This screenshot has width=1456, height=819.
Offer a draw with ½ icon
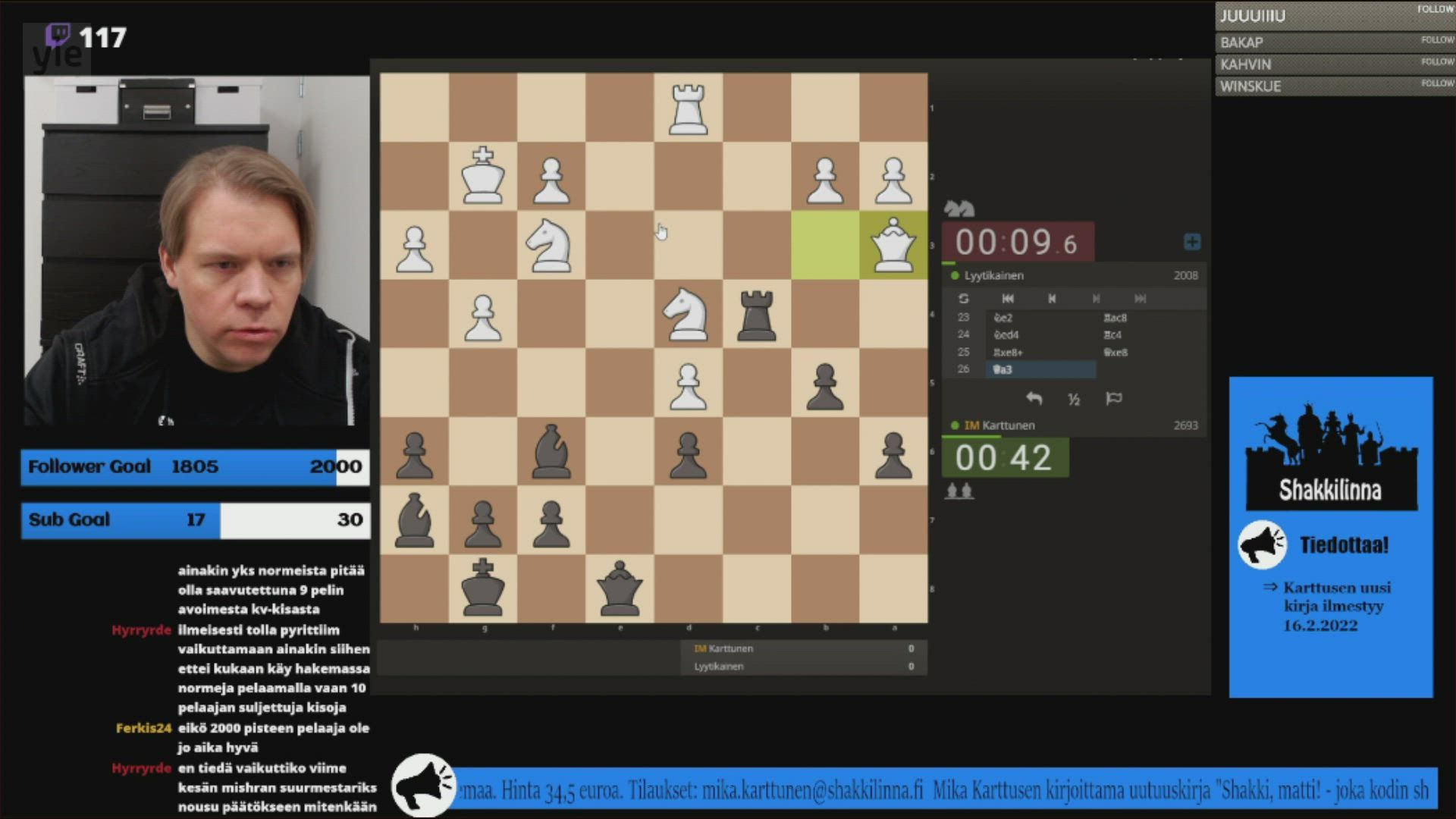1074,399
